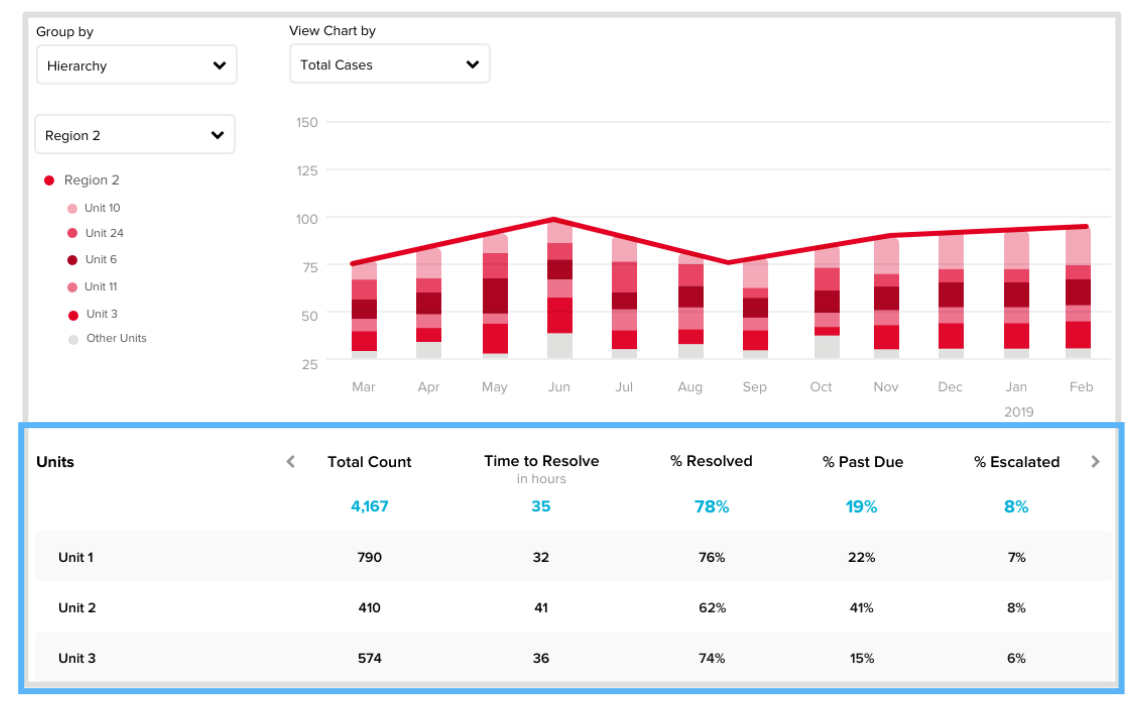The width and height of the screenshot is (1138, 706).
Task: Click the left arrow beside Total Count
Action: pyautogui.click(x=291, y=462)
